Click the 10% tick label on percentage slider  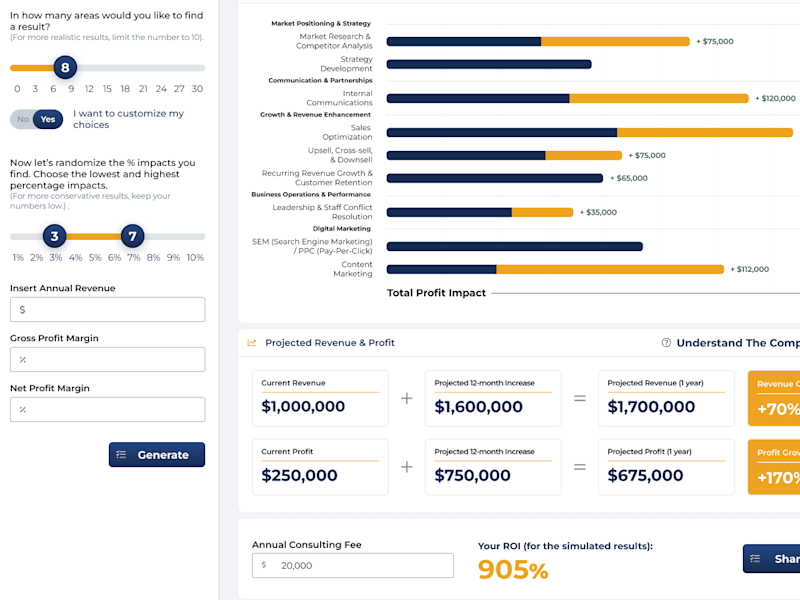[x=195, y=258]
